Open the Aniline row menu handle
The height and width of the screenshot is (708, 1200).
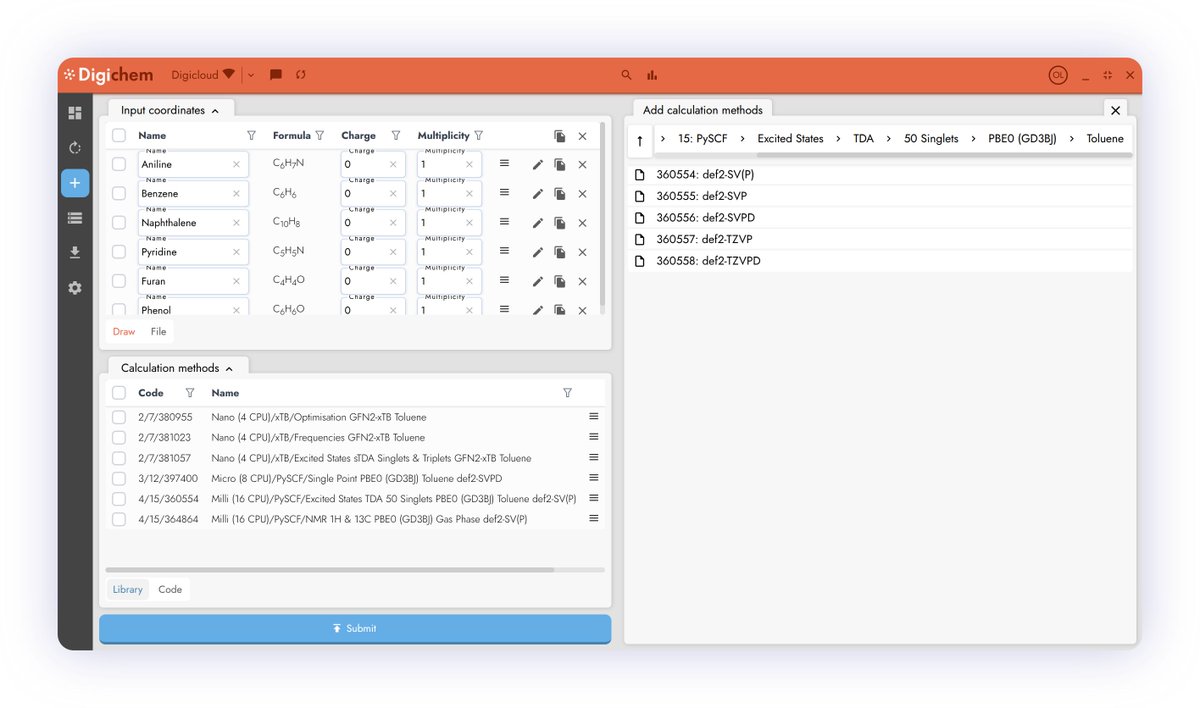point(504,163)
